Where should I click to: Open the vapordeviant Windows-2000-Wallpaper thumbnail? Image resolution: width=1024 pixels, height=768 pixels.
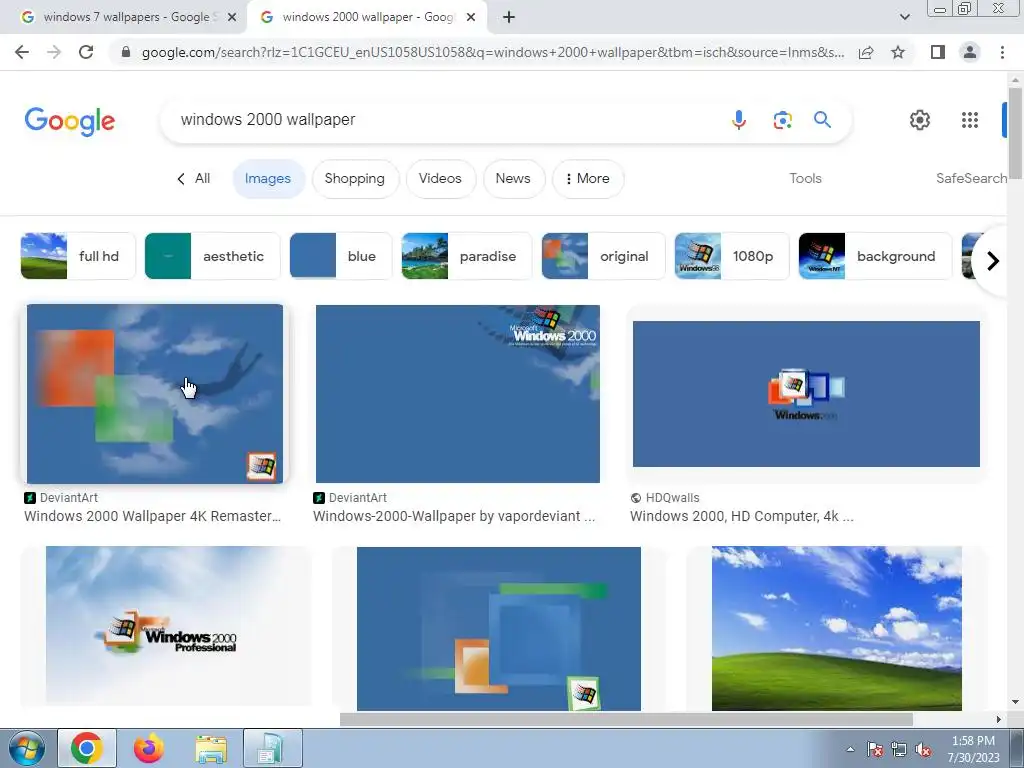pyautogui.click(x=458, y=394)
